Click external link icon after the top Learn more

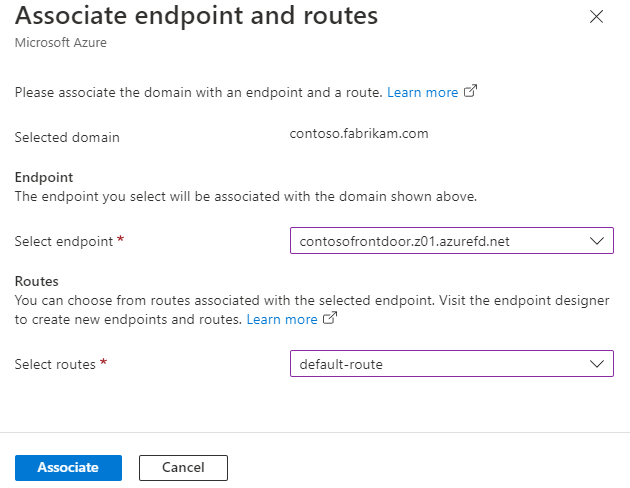[x=471, y=92]
